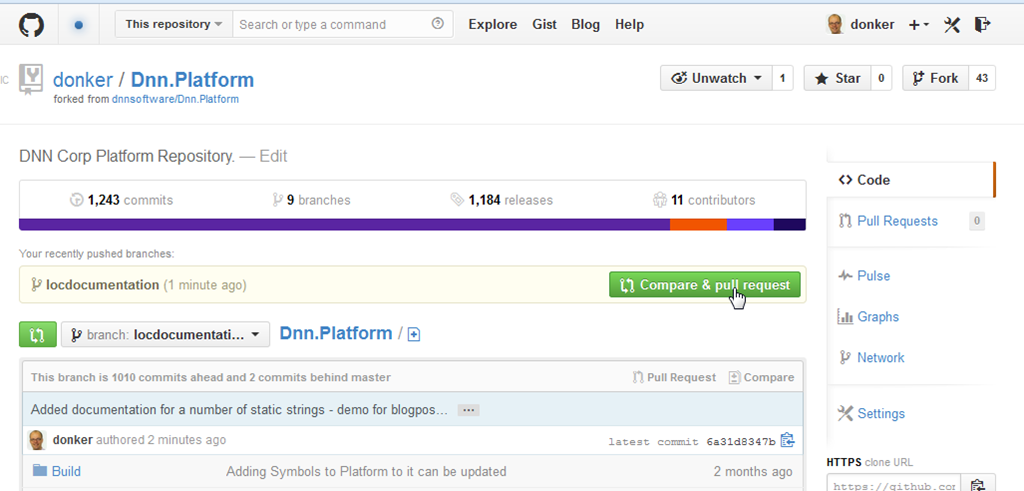
Task: Click donker commit author avatar
Action: (x=37, y=440)
